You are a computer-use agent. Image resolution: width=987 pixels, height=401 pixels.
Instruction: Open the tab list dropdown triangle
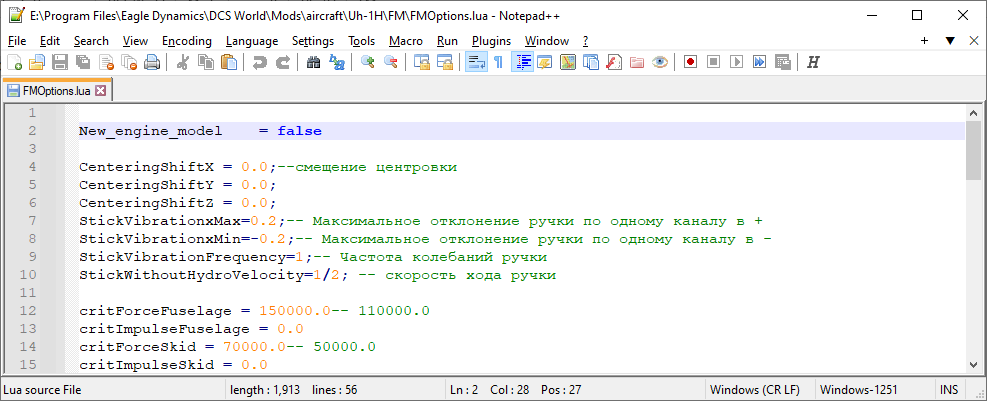[950, 40]
